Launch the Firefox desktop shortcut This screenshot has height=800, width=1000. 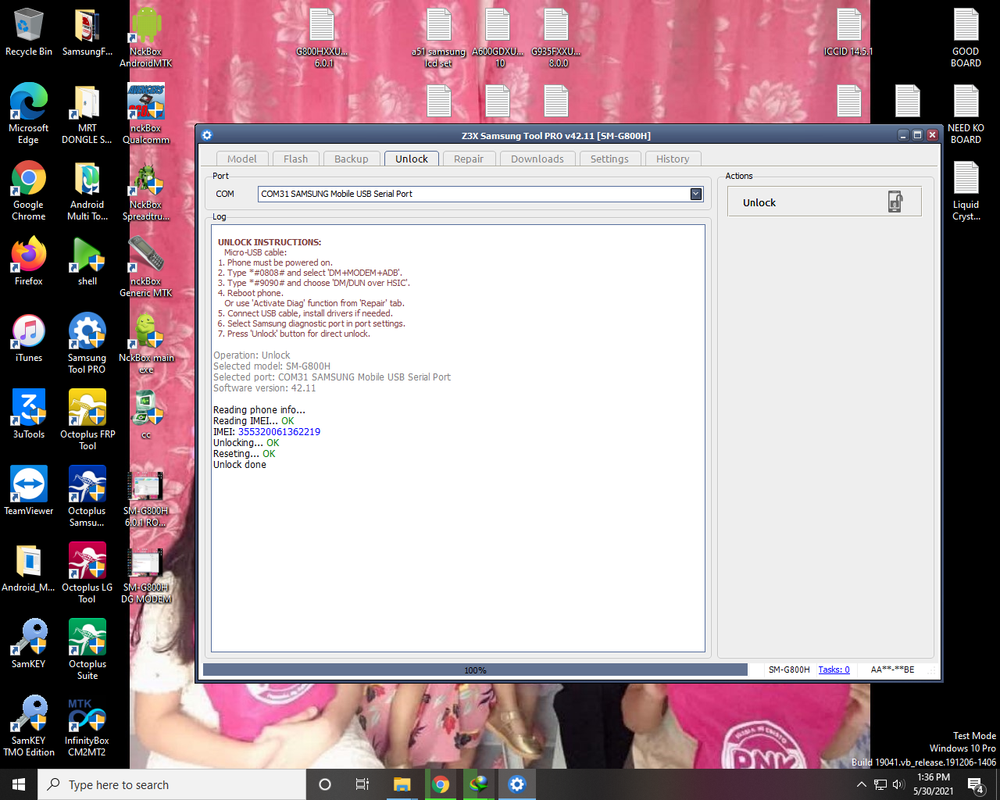click(x=28, y=262)
